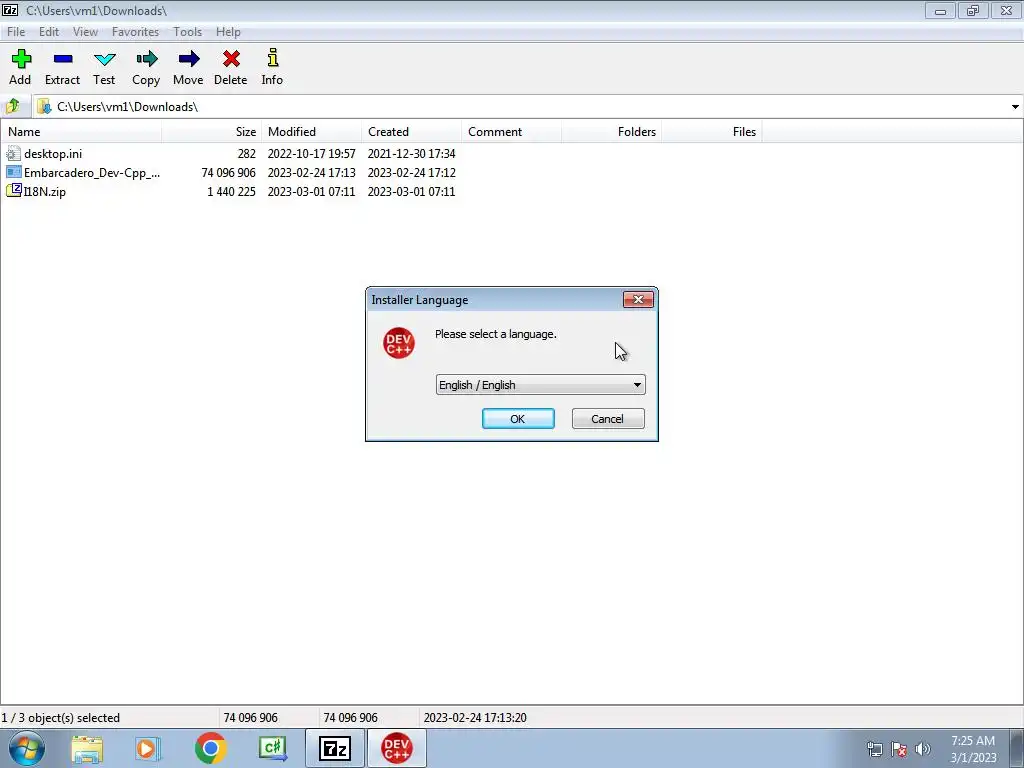
Task: Switch to 7-Zip taskbar button
Action: pos(334,748)
